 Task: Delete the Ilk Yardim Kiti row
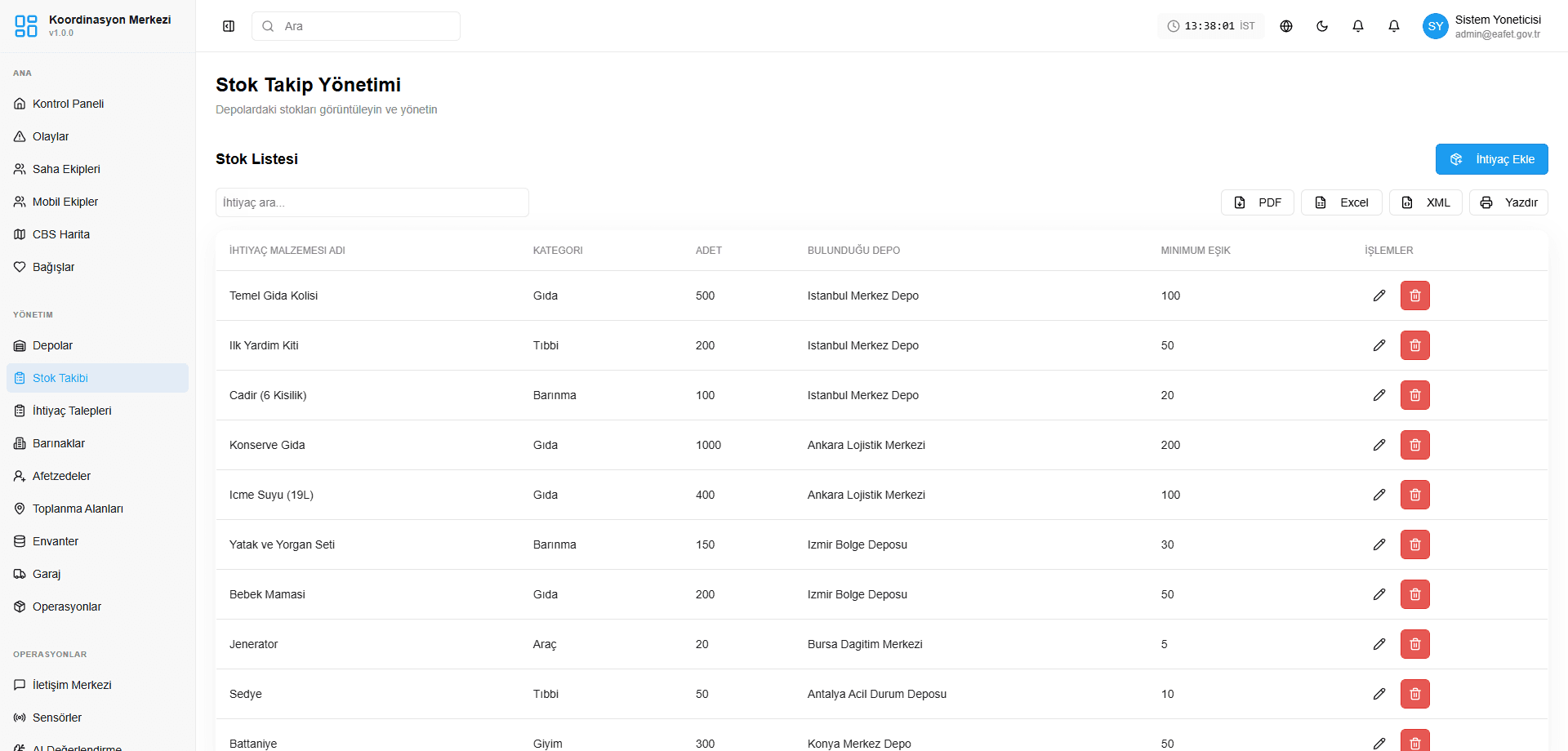(x=1415, y=345)
